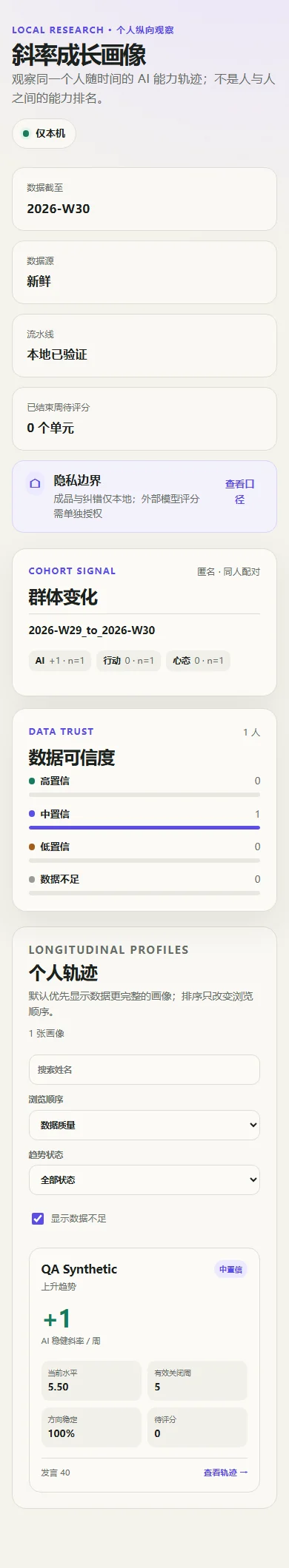Open the 浏览顺序 数据质量 dropdown

coord(144,1125)
